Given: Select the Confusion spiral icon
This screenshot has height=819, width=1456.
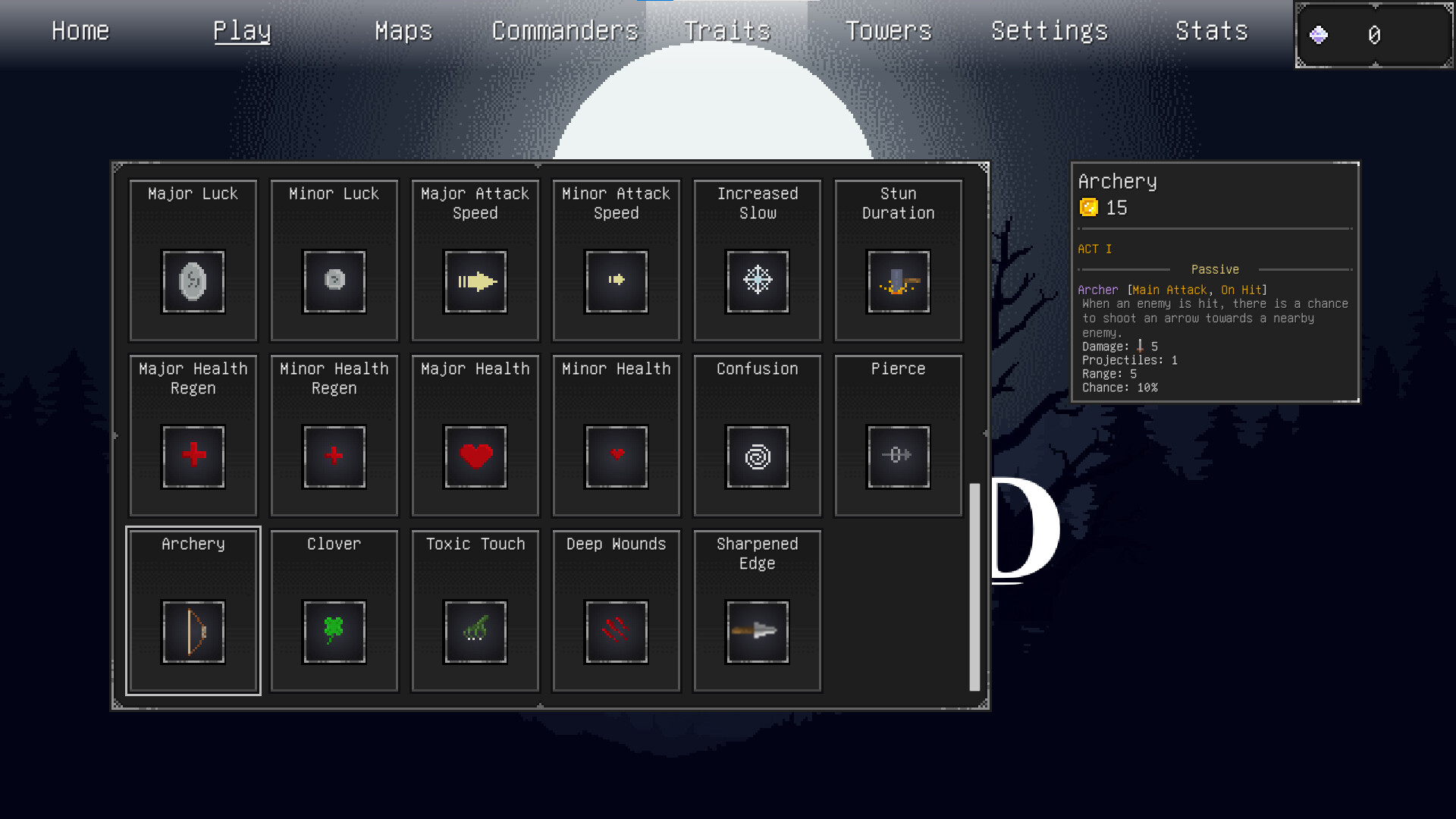Looking at the screenshot, I should tap(757, 457).
